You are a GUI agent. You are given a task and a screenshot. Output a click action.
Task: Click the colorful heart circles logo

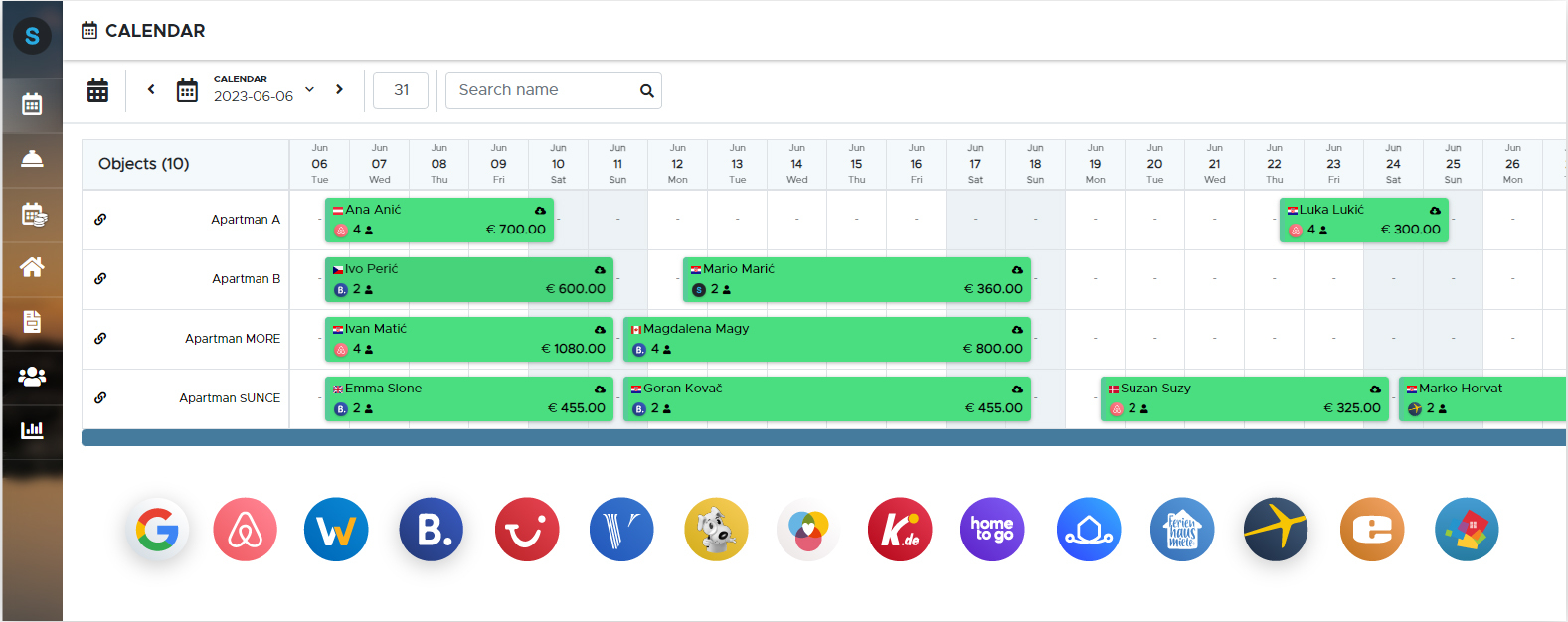point(808,530)
